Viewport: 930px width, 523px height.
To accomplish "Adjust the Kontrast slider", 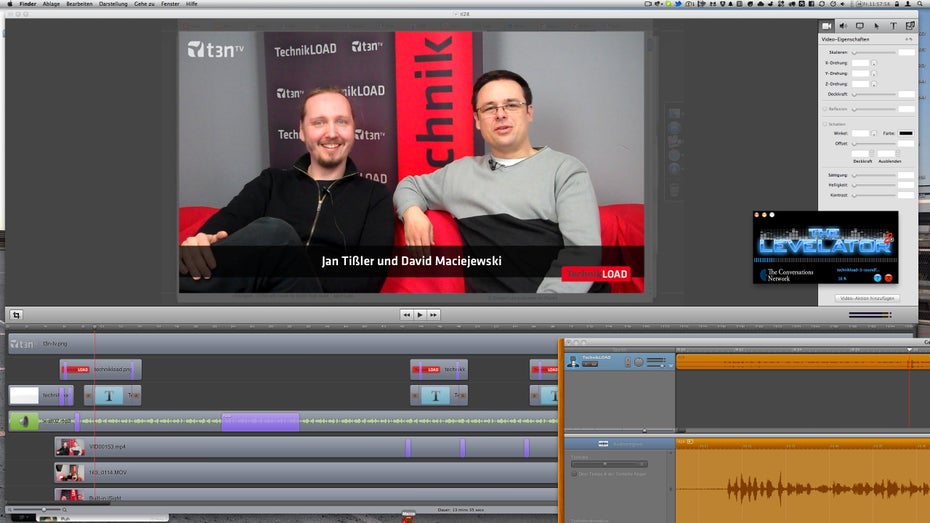I will 874,195.
